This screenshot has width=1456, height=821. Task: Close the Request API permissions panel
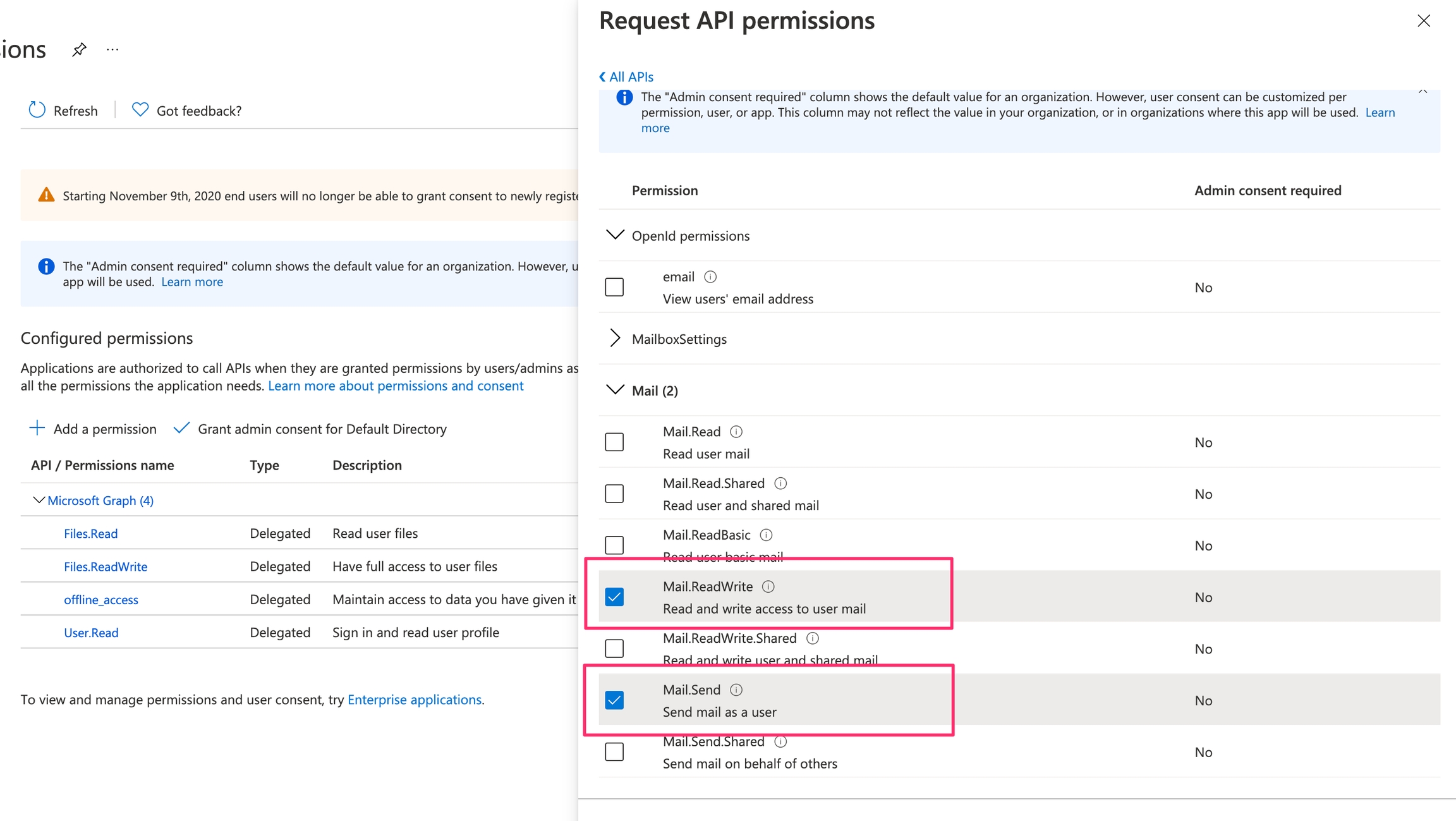coord(1423,21)
